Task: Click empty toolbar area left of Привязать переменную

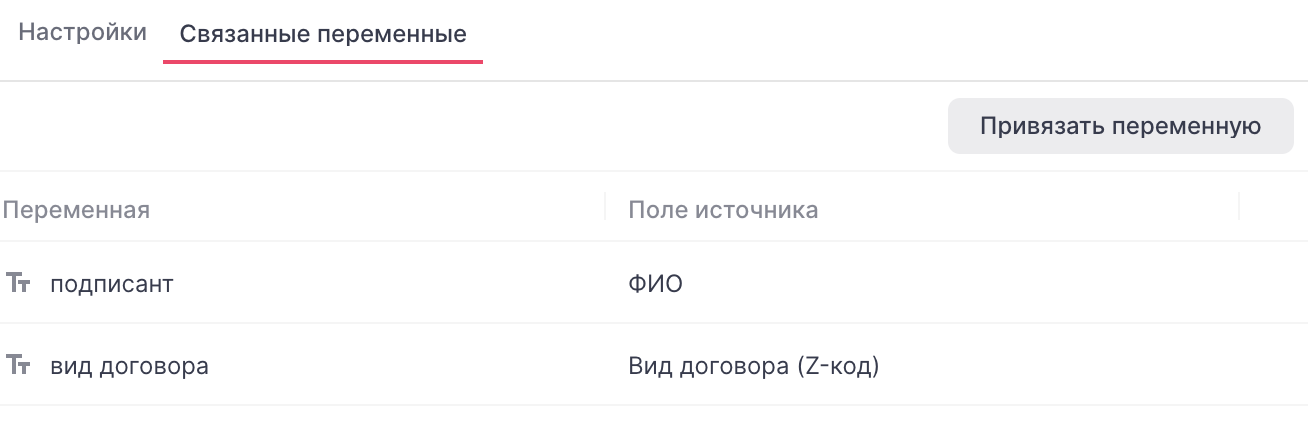Action: coord(470,126)
